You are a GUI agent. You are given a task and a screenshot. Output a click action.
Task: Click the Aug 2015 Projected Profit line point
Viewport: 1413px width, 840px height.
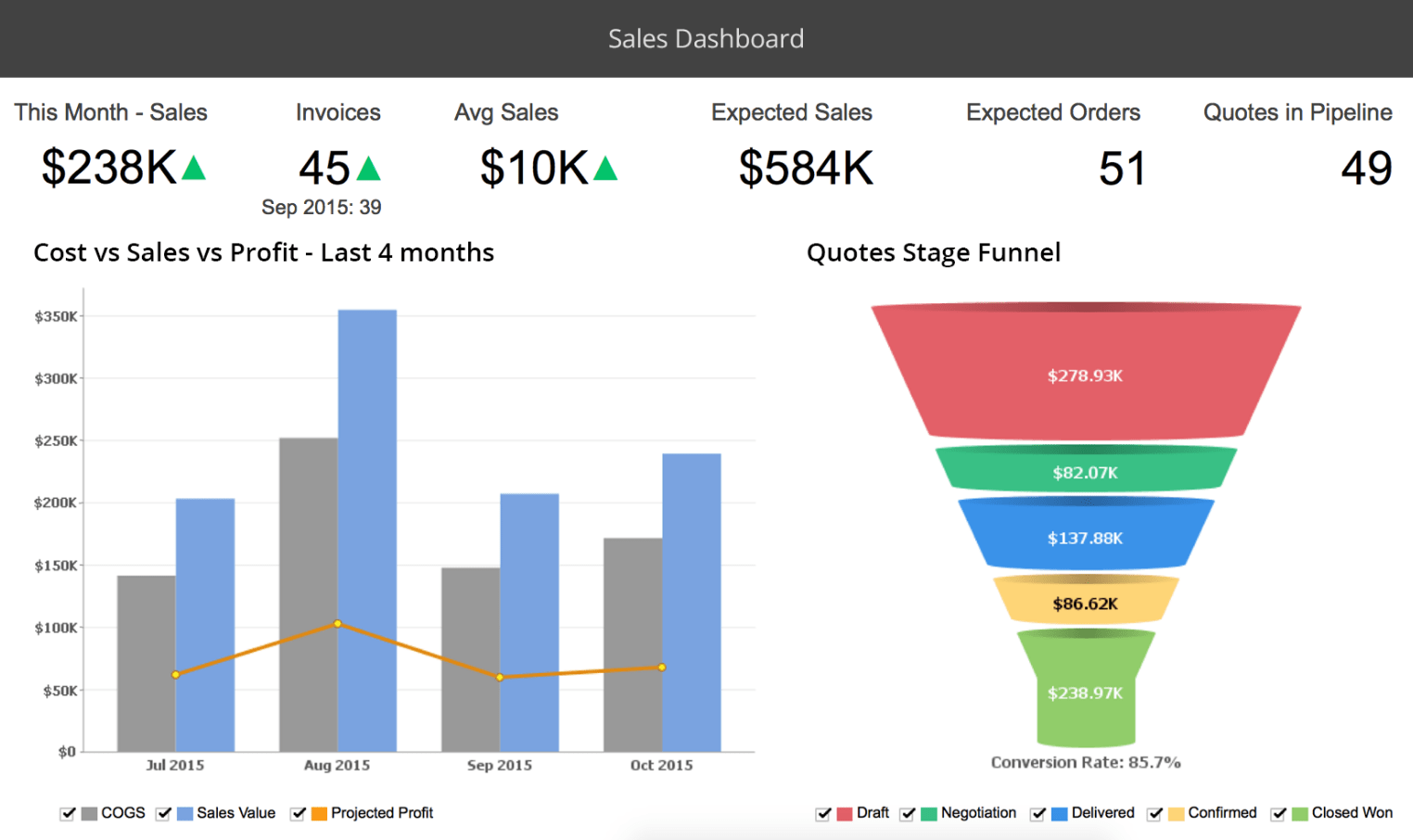[x=337, y=624]
